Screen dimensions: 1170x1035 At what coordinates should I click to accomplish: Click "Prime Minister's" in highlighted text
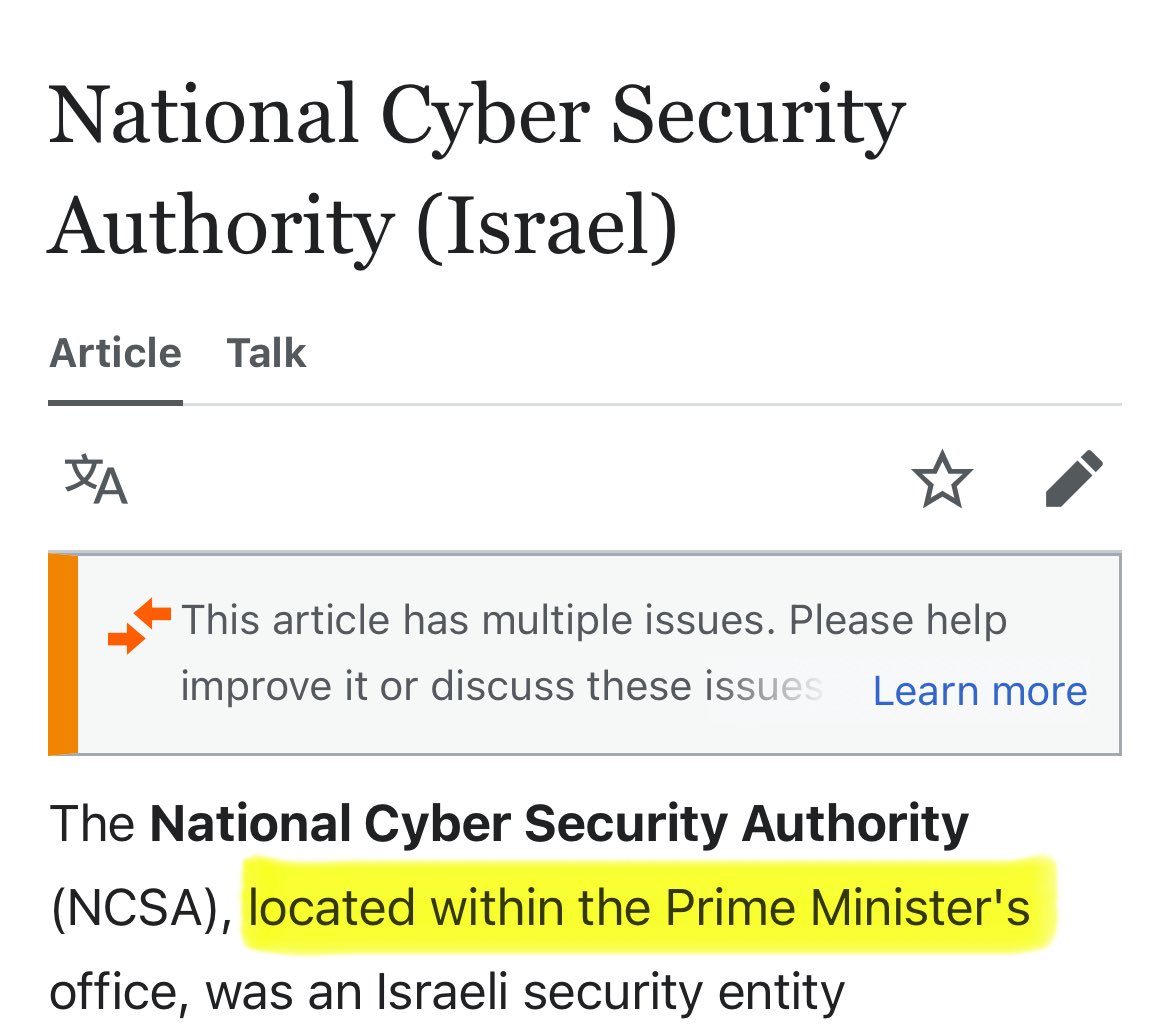tap(848, 909)
